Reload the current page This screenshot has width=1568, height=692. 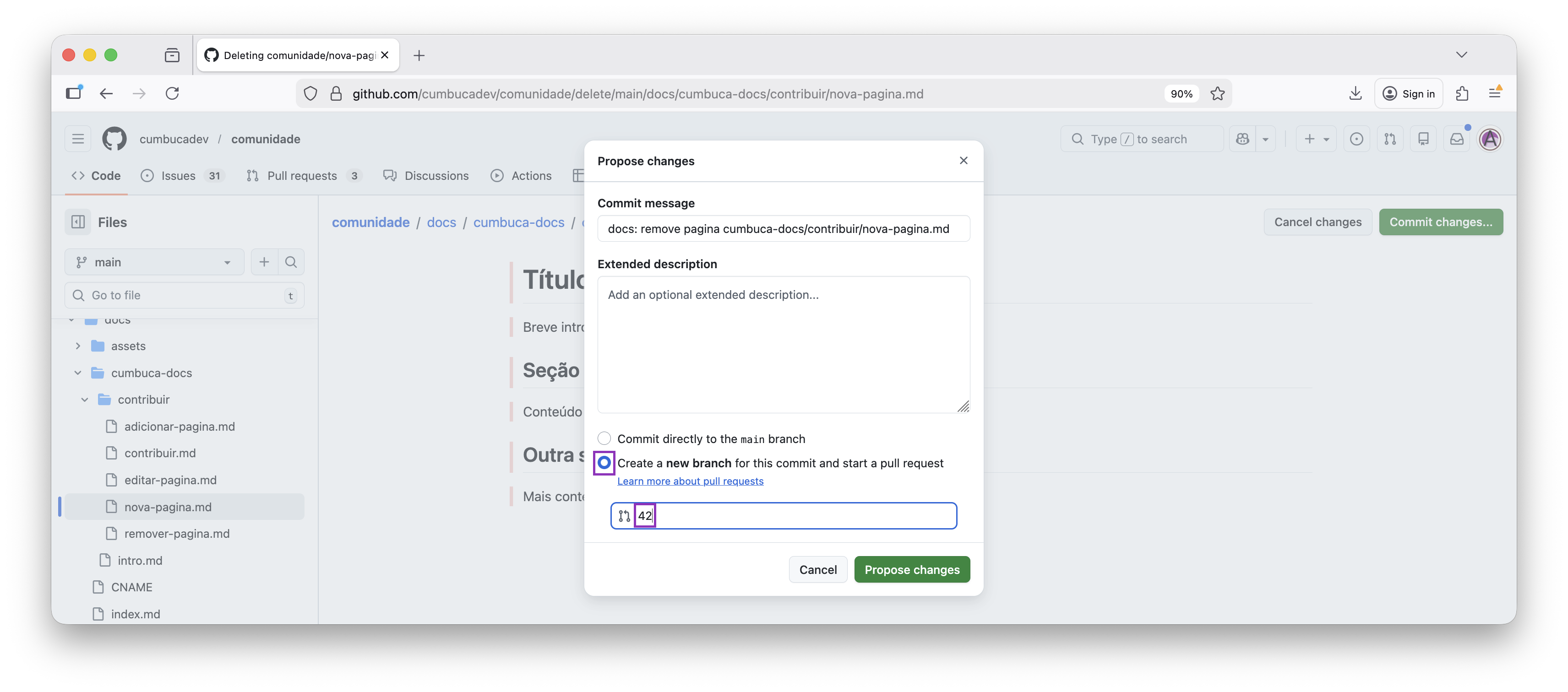[172, 94]
